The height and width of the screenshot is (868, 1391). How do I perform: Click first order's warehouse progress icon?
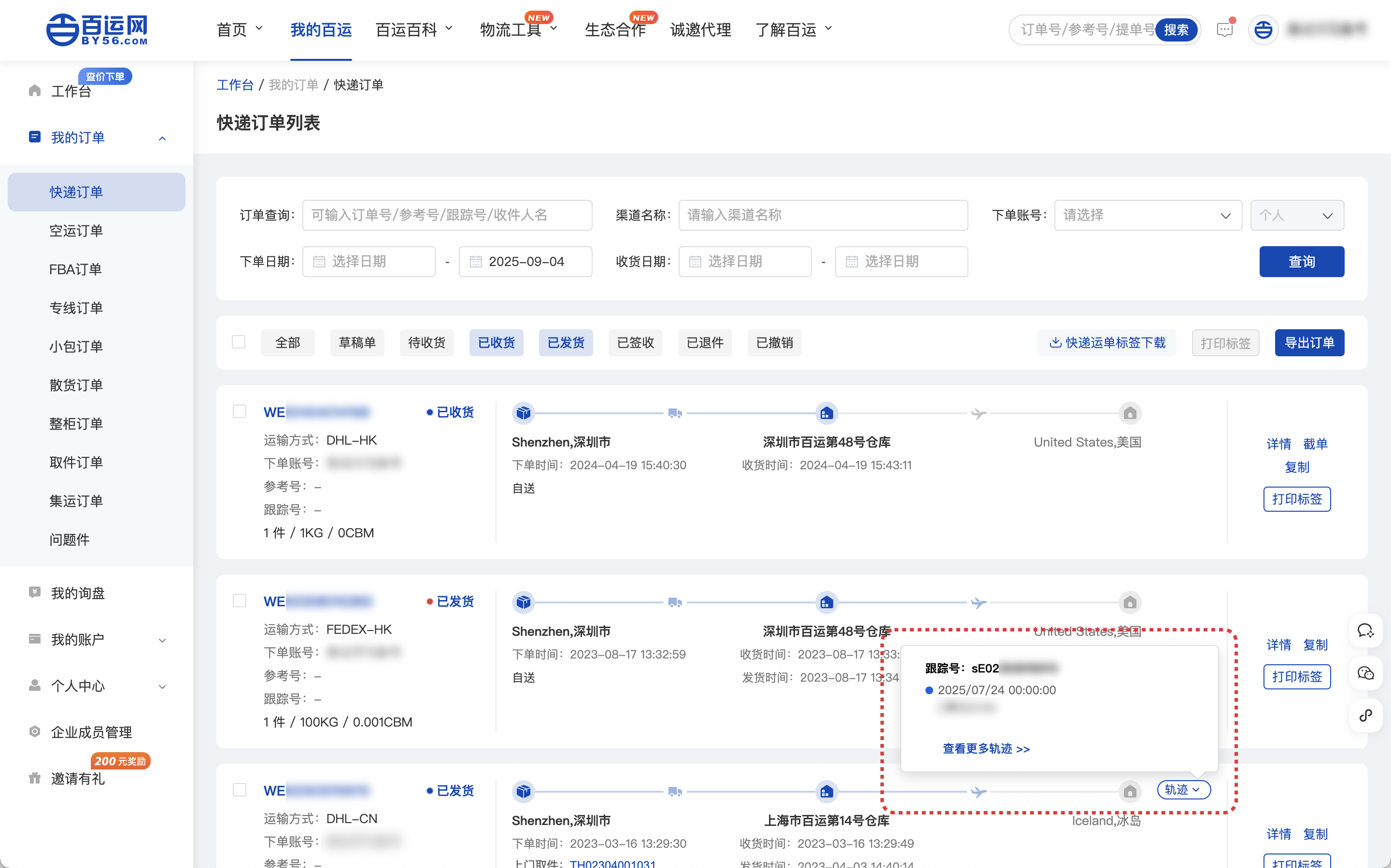pos(826,413)
